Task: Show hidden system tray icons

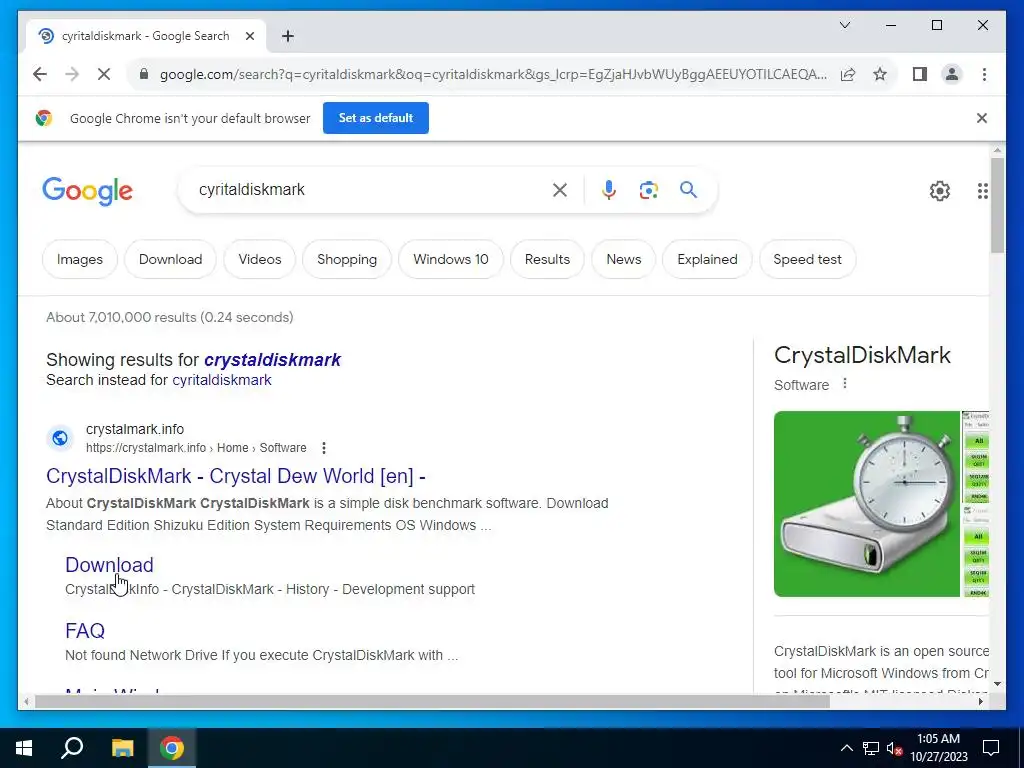Action: tap(846, 748)
